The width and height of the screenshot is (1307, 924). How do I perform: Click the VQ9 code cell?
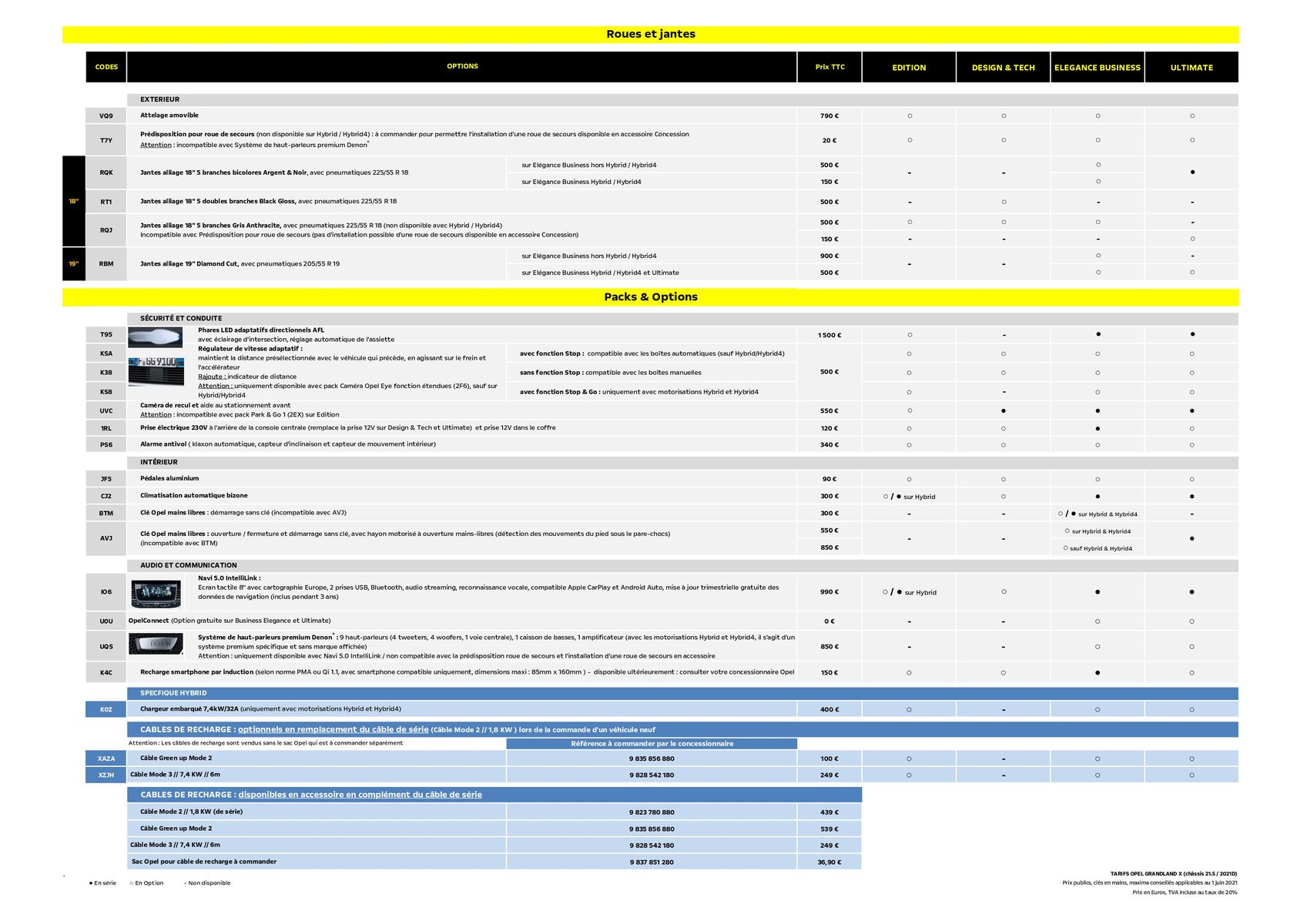click(106, 115)
